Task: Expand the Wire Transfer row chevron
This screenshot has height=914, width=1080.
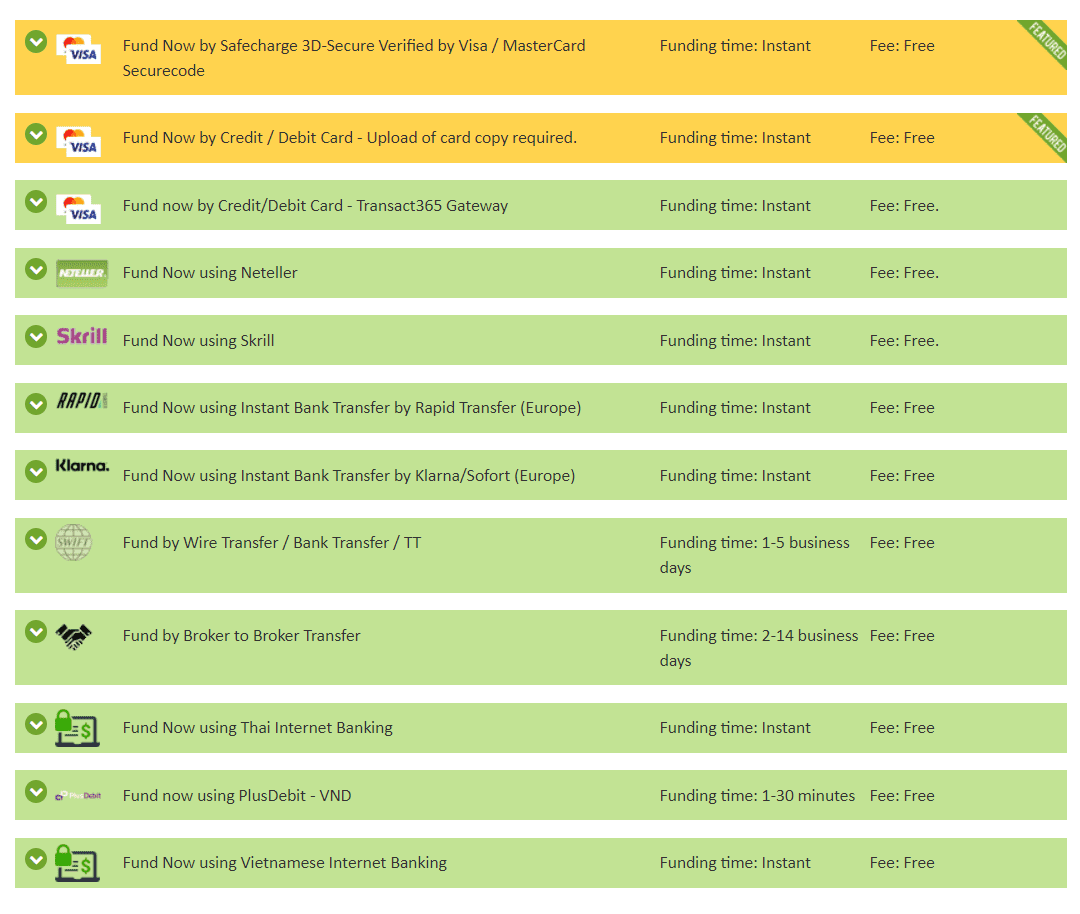Action: coord(36,539)
